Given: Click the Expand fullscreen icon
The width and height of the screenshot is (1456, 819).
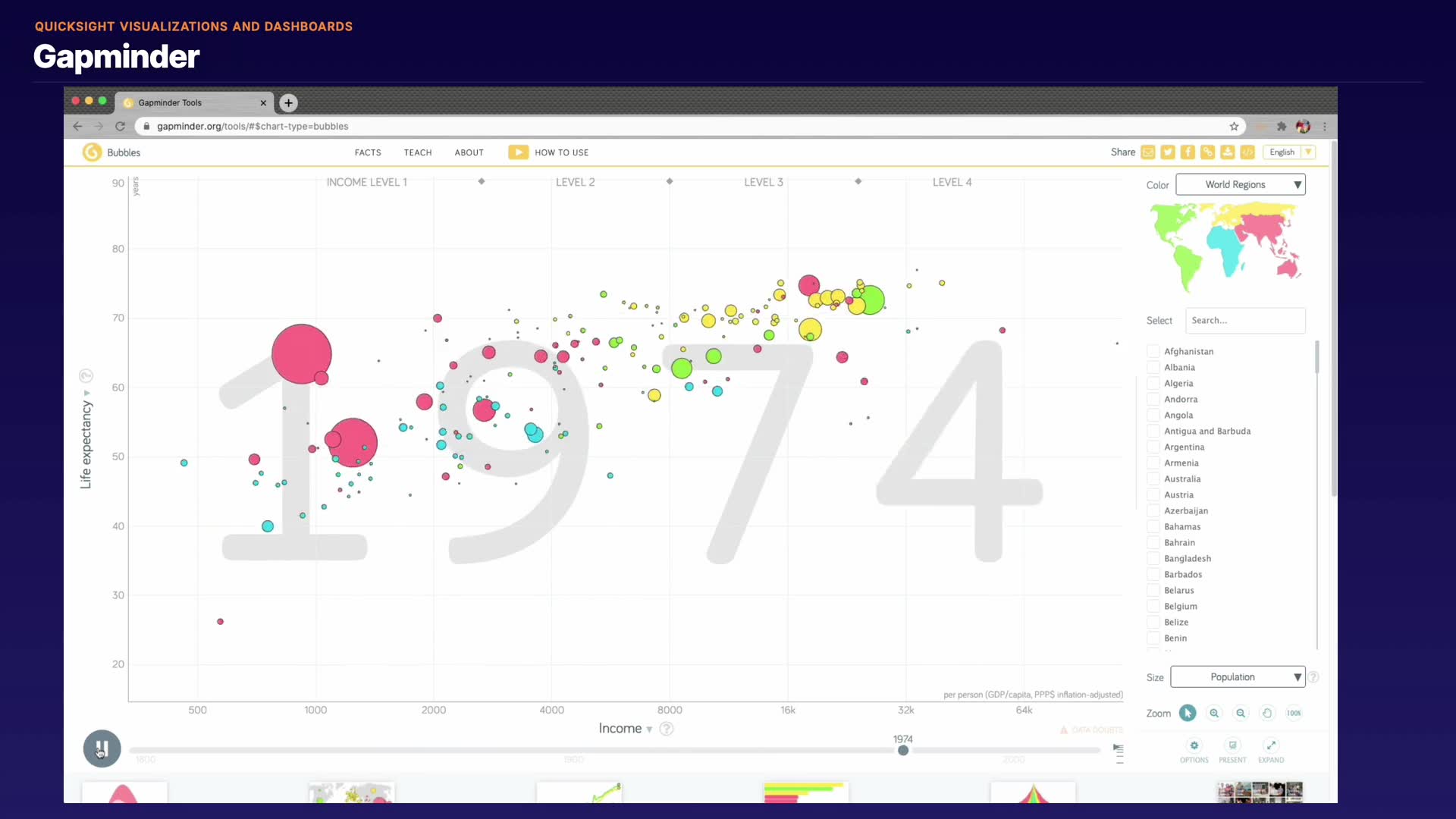Looking at the screenshot, I should coord(1271,745).
